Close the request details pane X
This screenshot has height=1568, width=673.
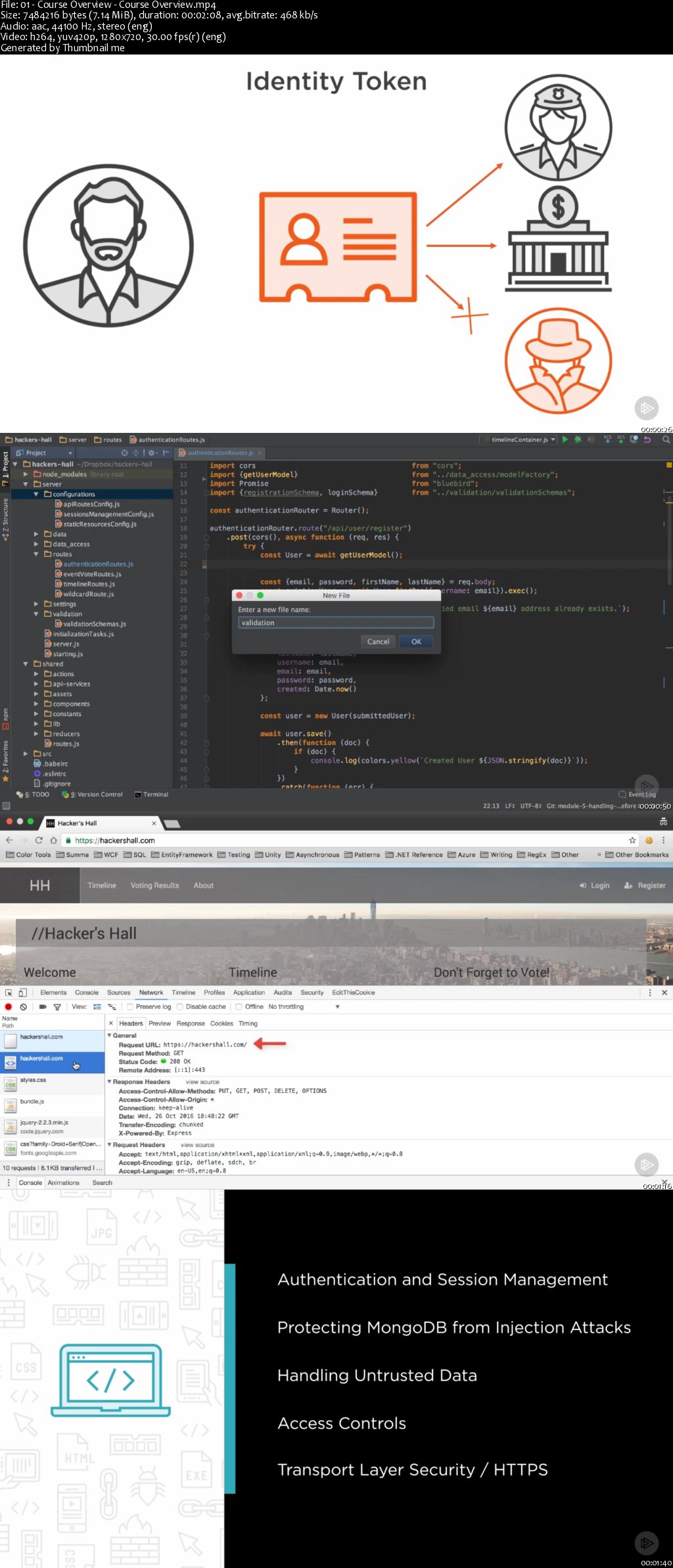110,1023
